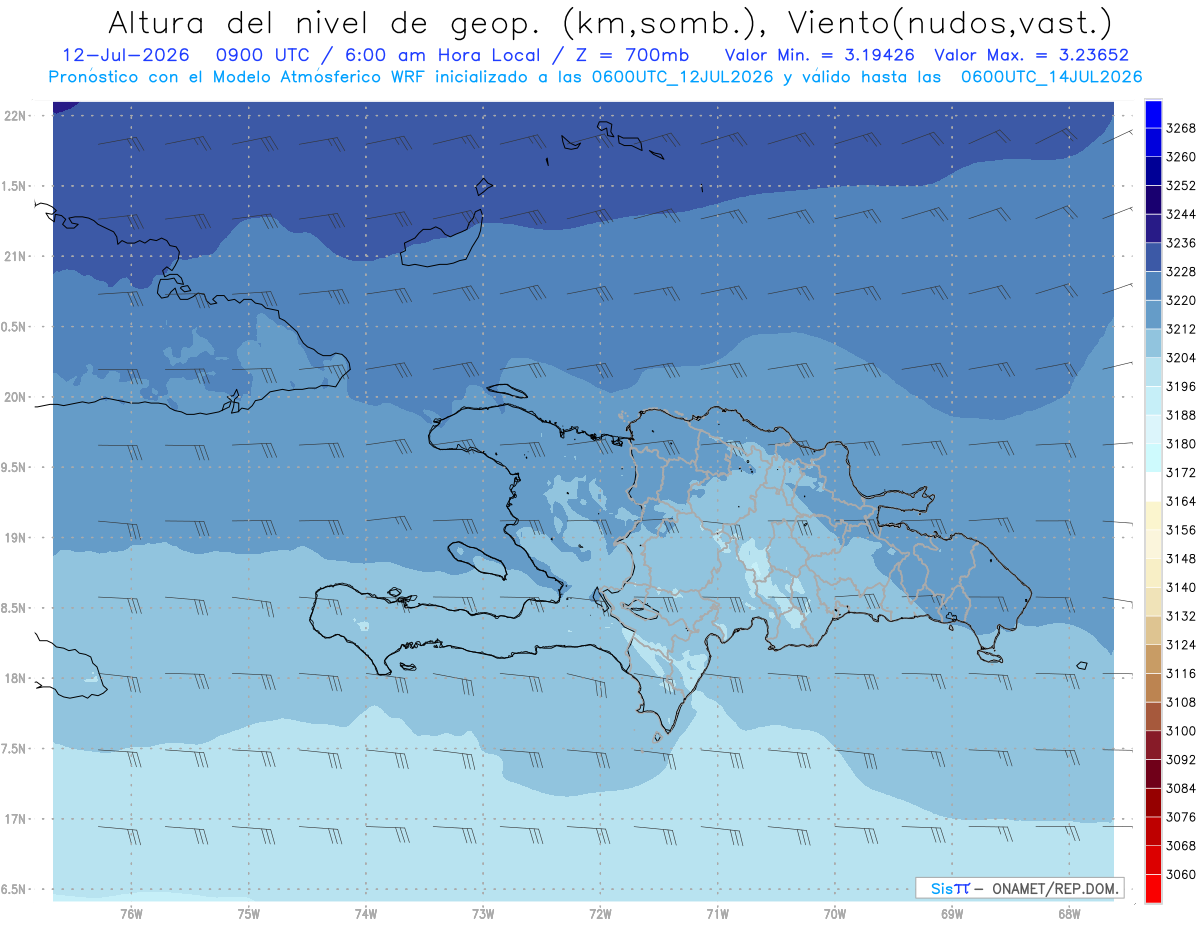Click legend value 3084
This screenshot has width=1200, height=927.
point(1181,788)
